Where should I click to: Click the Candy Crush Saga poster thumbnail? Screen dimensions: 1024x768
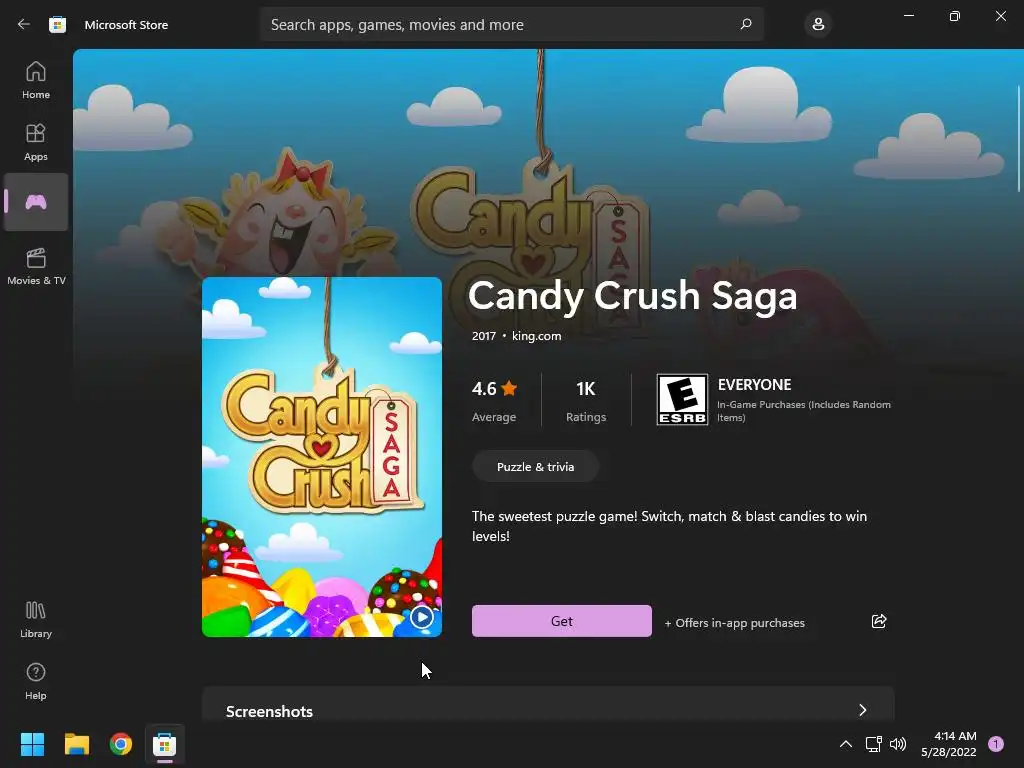(322, 456)
